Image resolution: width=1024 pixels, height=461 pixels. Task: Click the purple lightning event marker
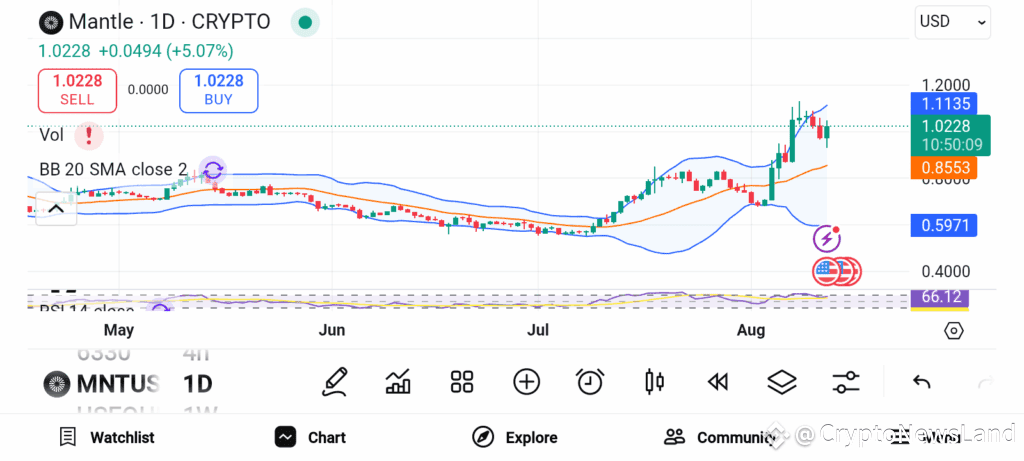pos(826,238)
